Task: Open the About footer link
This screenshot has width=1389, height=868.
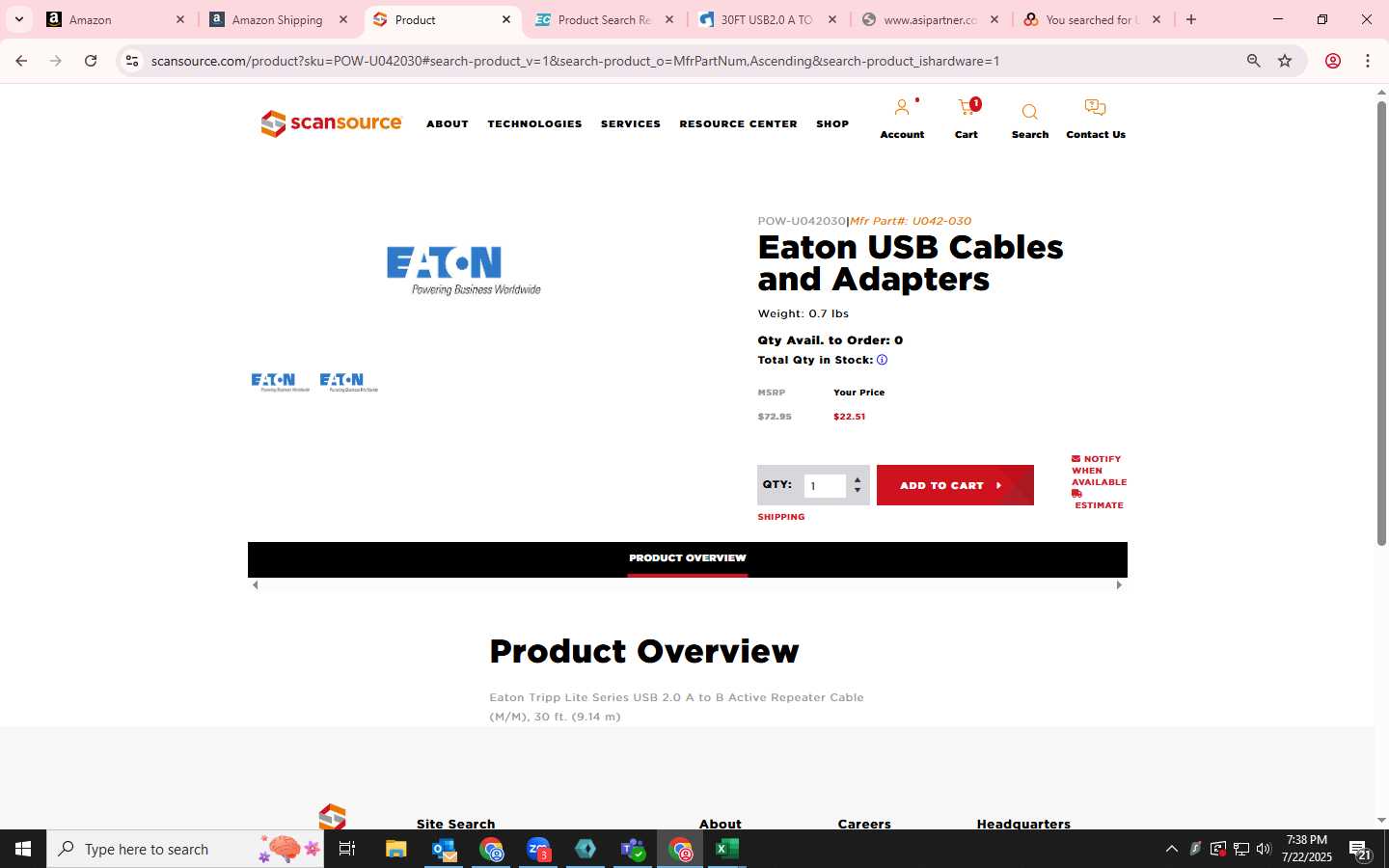Action: [721, 824]
